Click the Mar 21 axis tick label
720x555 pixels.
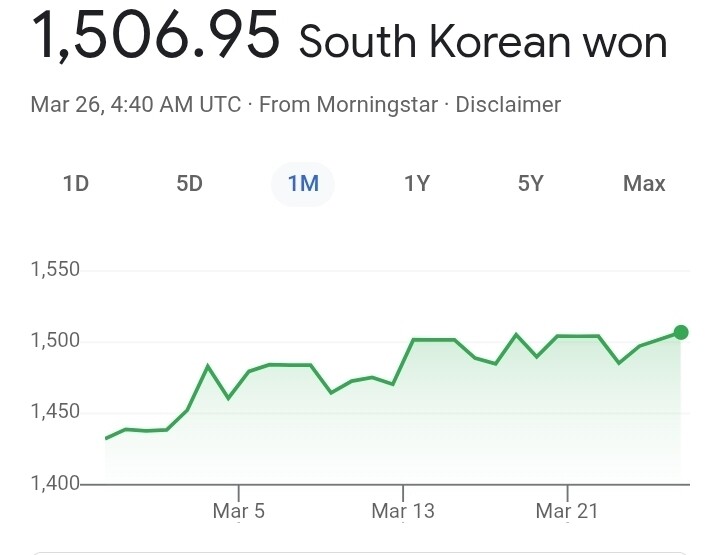pyautogui.click(x=567, y=511)
